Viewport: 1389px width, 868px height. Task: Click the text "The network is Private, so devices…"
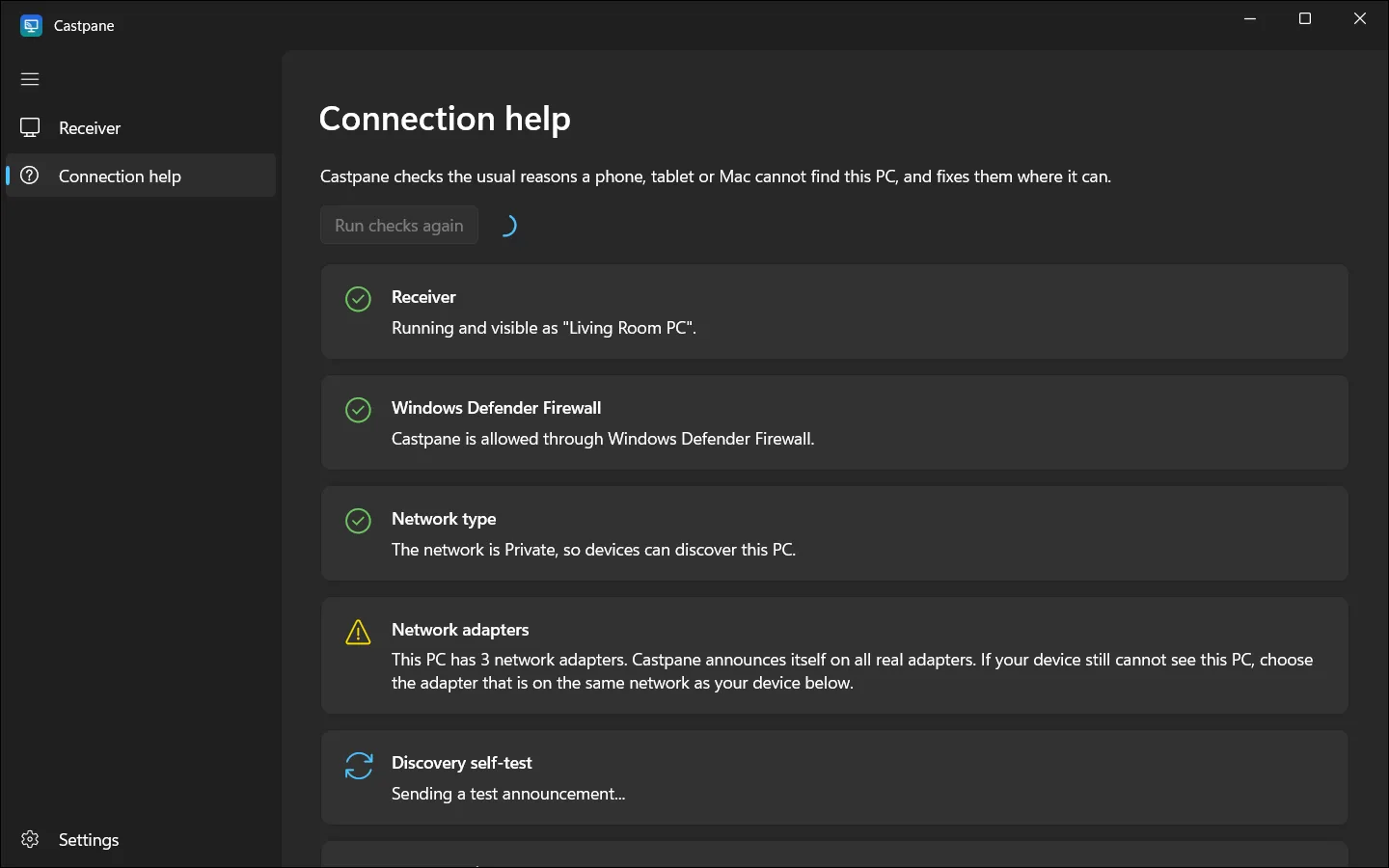click(594, 550)
